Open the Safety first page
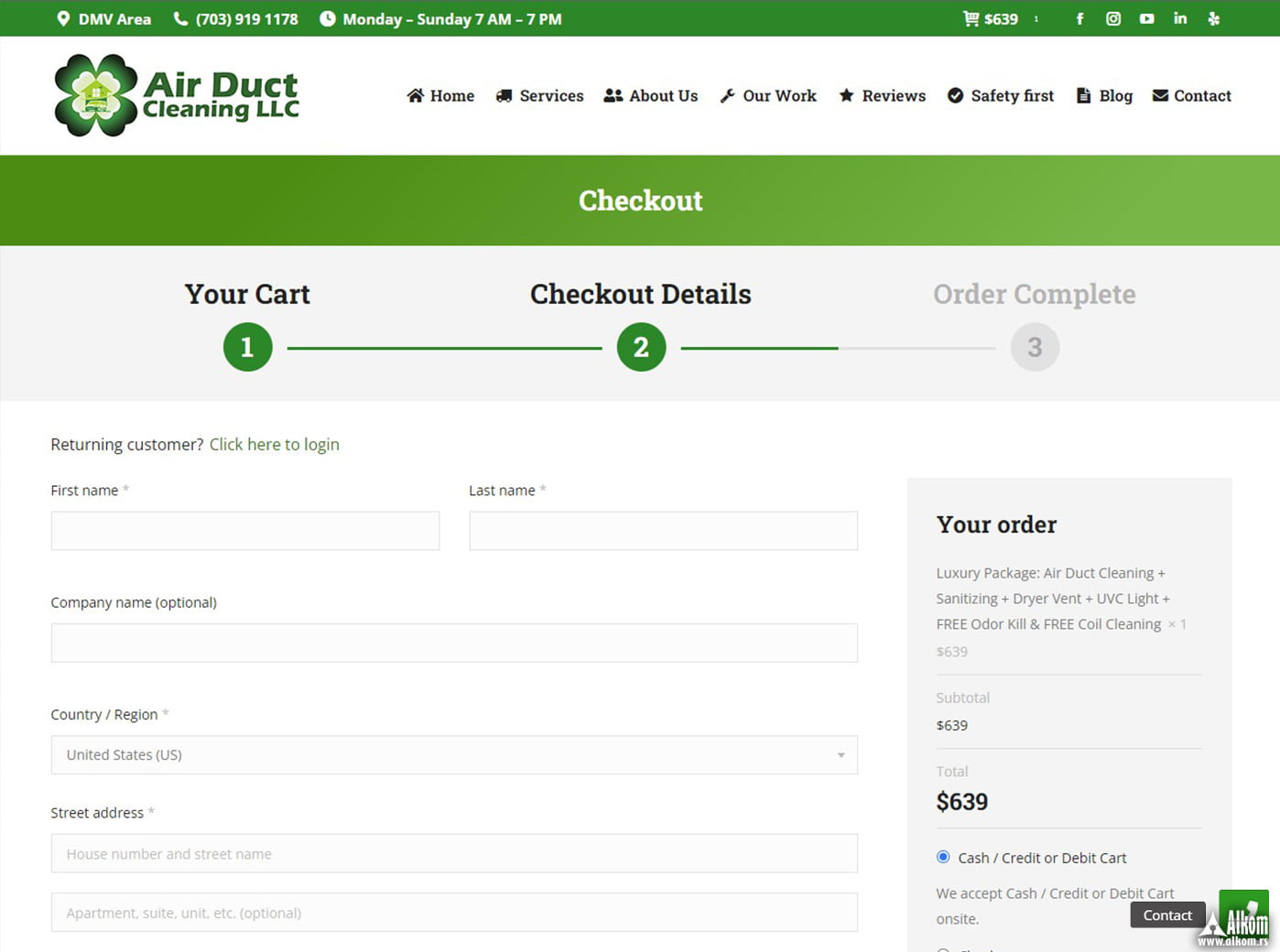1280x952 pixels. pyautogui.click(x=1000, y=95)
